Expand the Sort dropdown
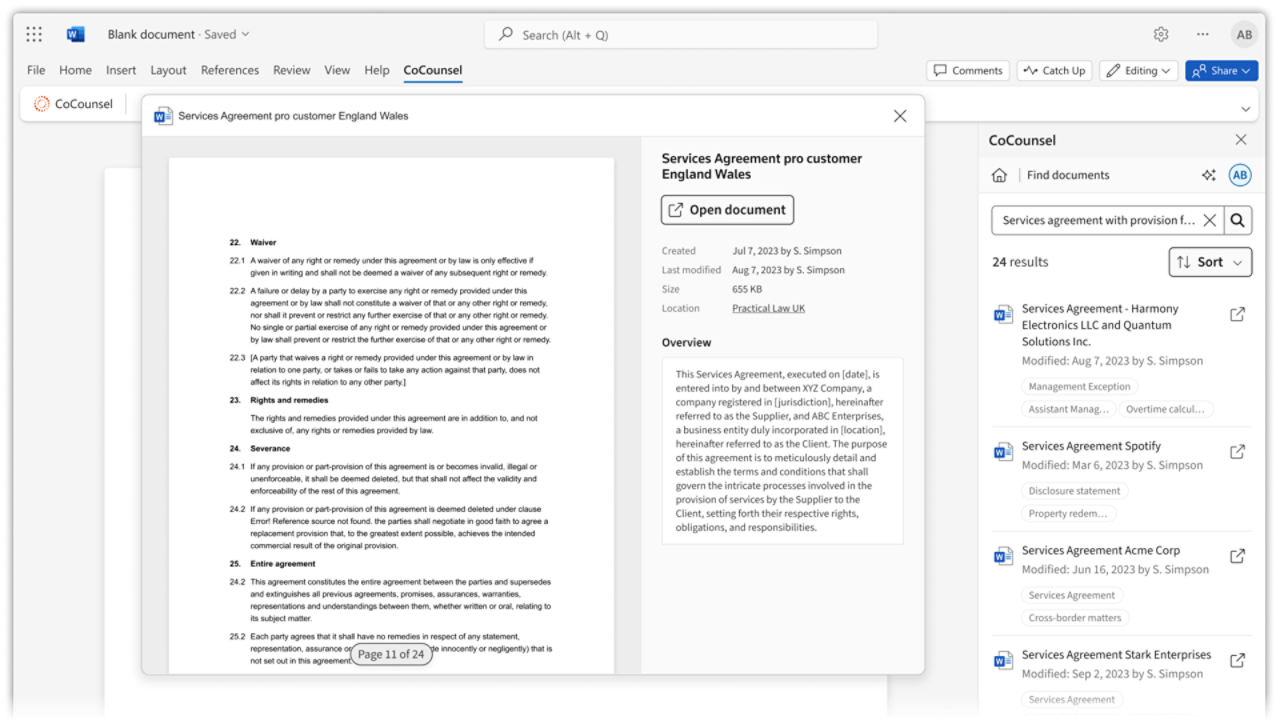This screenshot has width=1280, height=720. (1210, 262)
